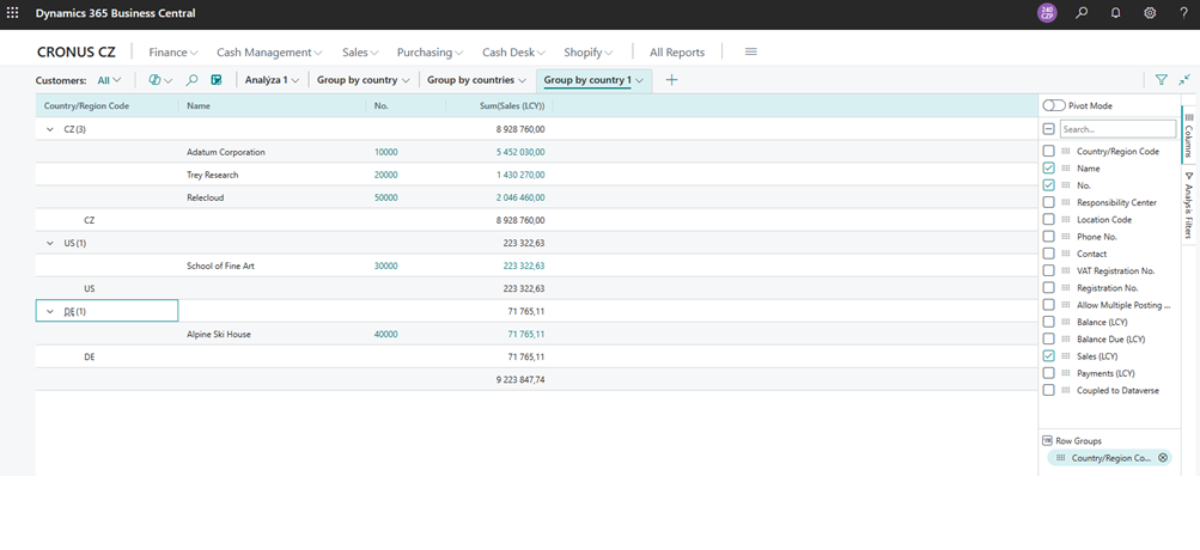Open customer number 40000
Image resolution: width=1200 pixels, height=550 pixels.
(x=386, y=334)
